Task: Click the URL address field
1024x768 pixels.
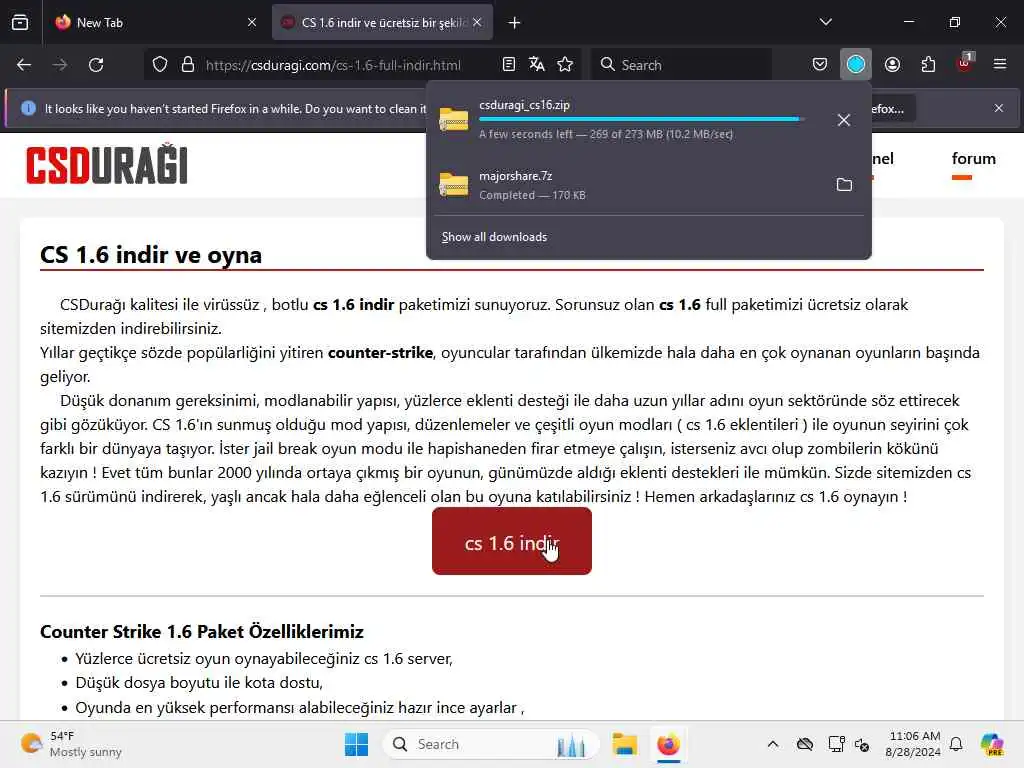Action: point(333,65)
